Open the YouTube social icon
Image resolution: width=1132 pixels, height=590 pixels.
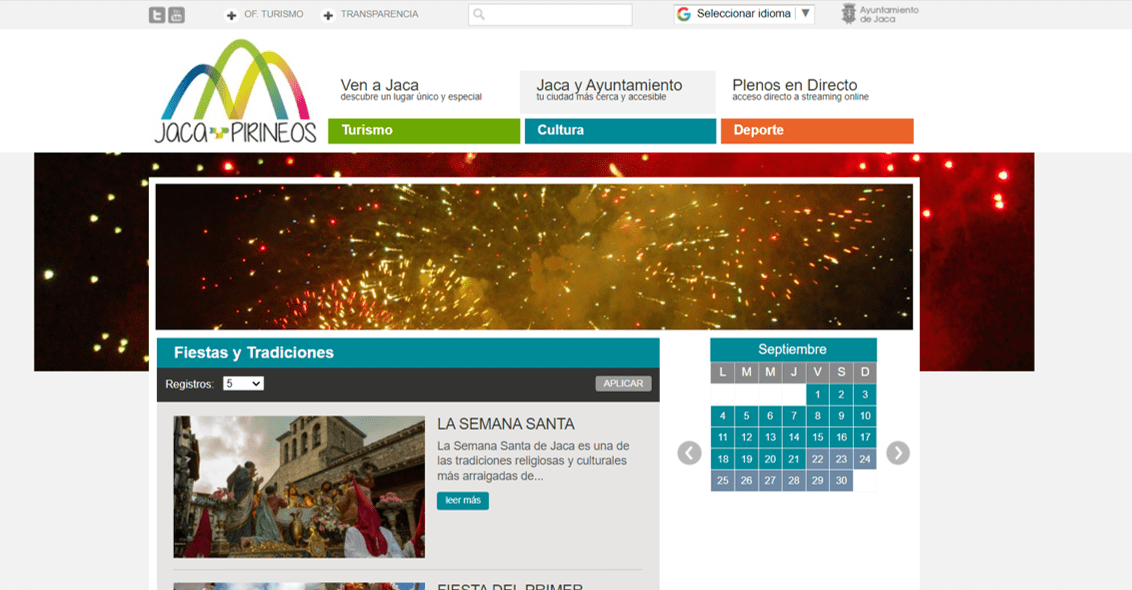176,14
